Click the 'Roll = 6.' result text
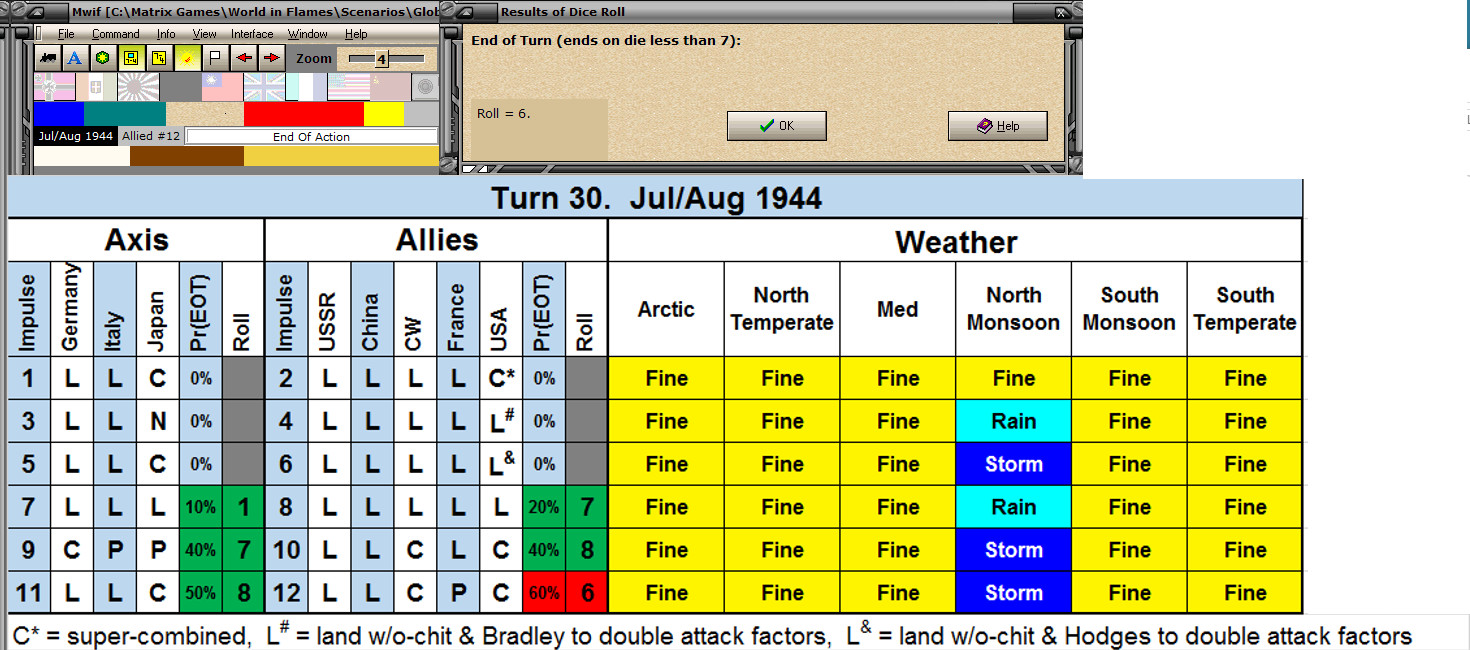Image resolution: width=1470 pixels, height=650 pixels. 503,113
